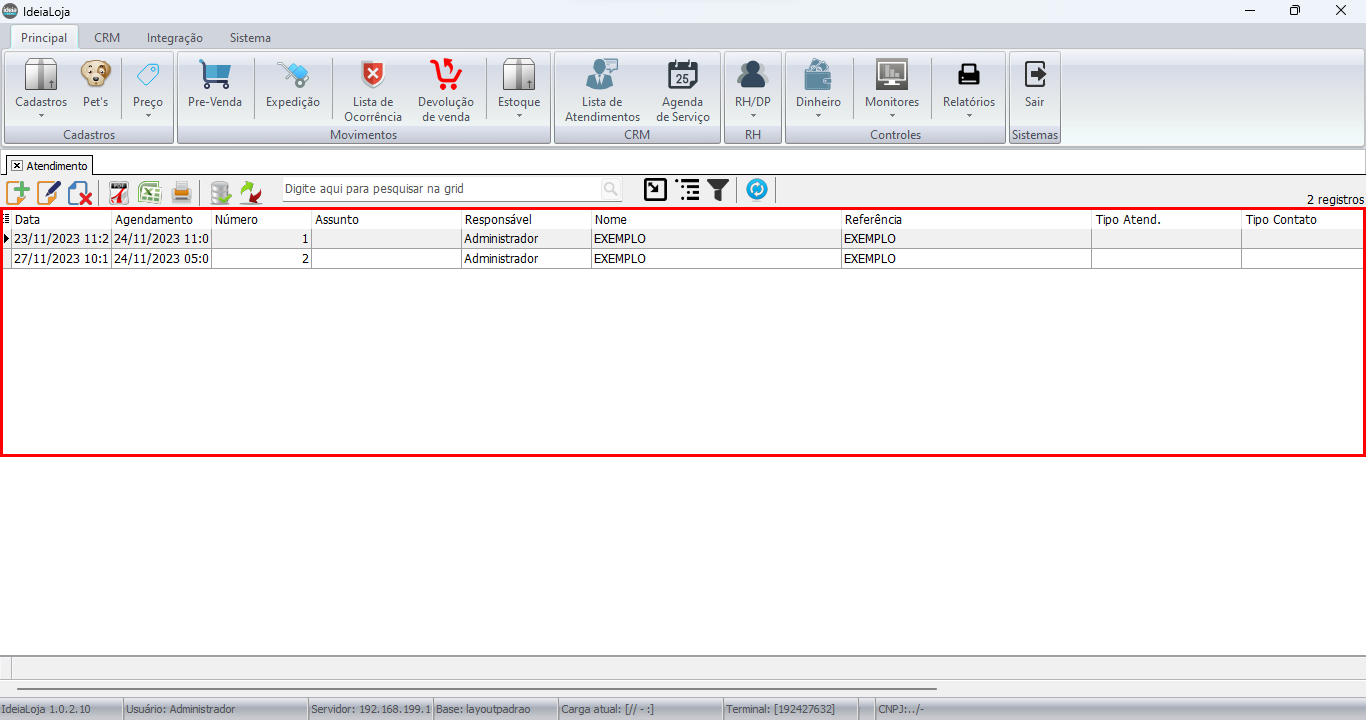Export the grid to PDF
Screen dimensions: 1366x720
(x=119, y=192)
